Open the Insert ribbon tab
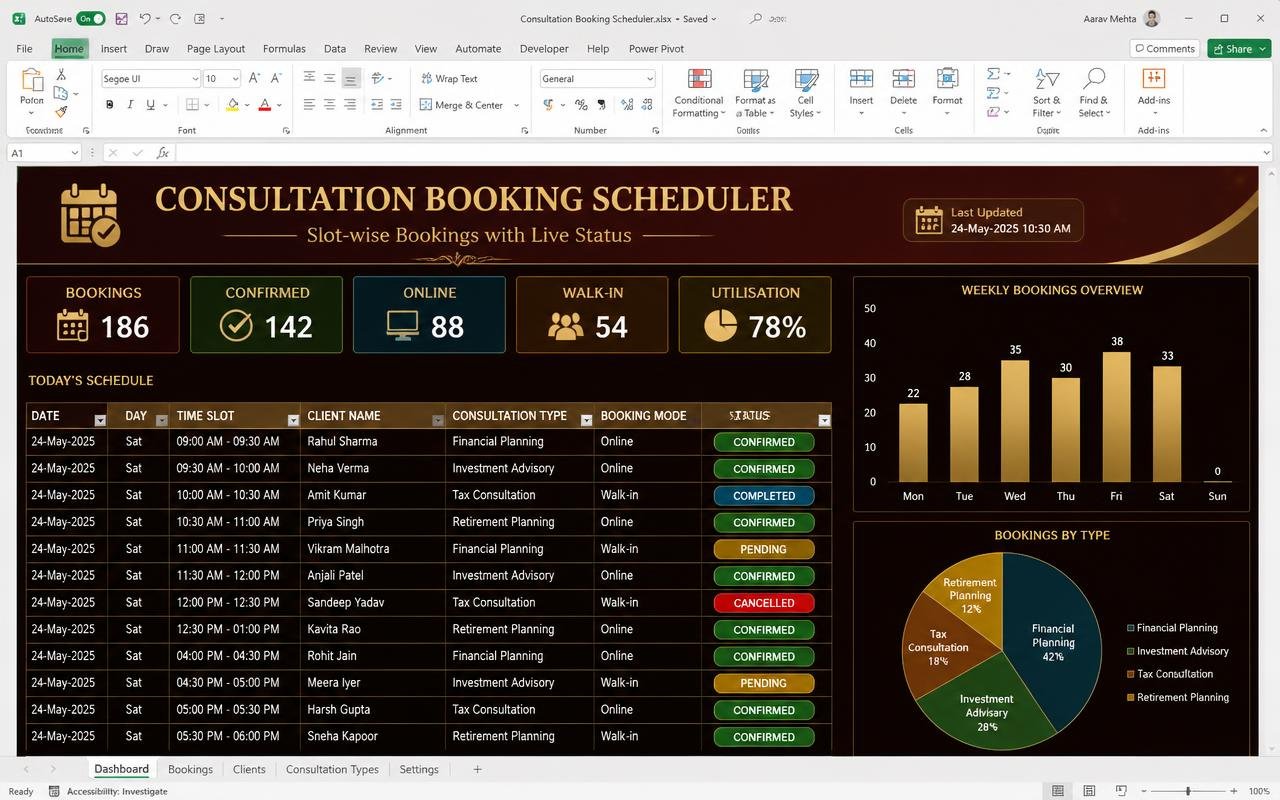This screenshot has width=1280, height=800. [x=114, y=48]
